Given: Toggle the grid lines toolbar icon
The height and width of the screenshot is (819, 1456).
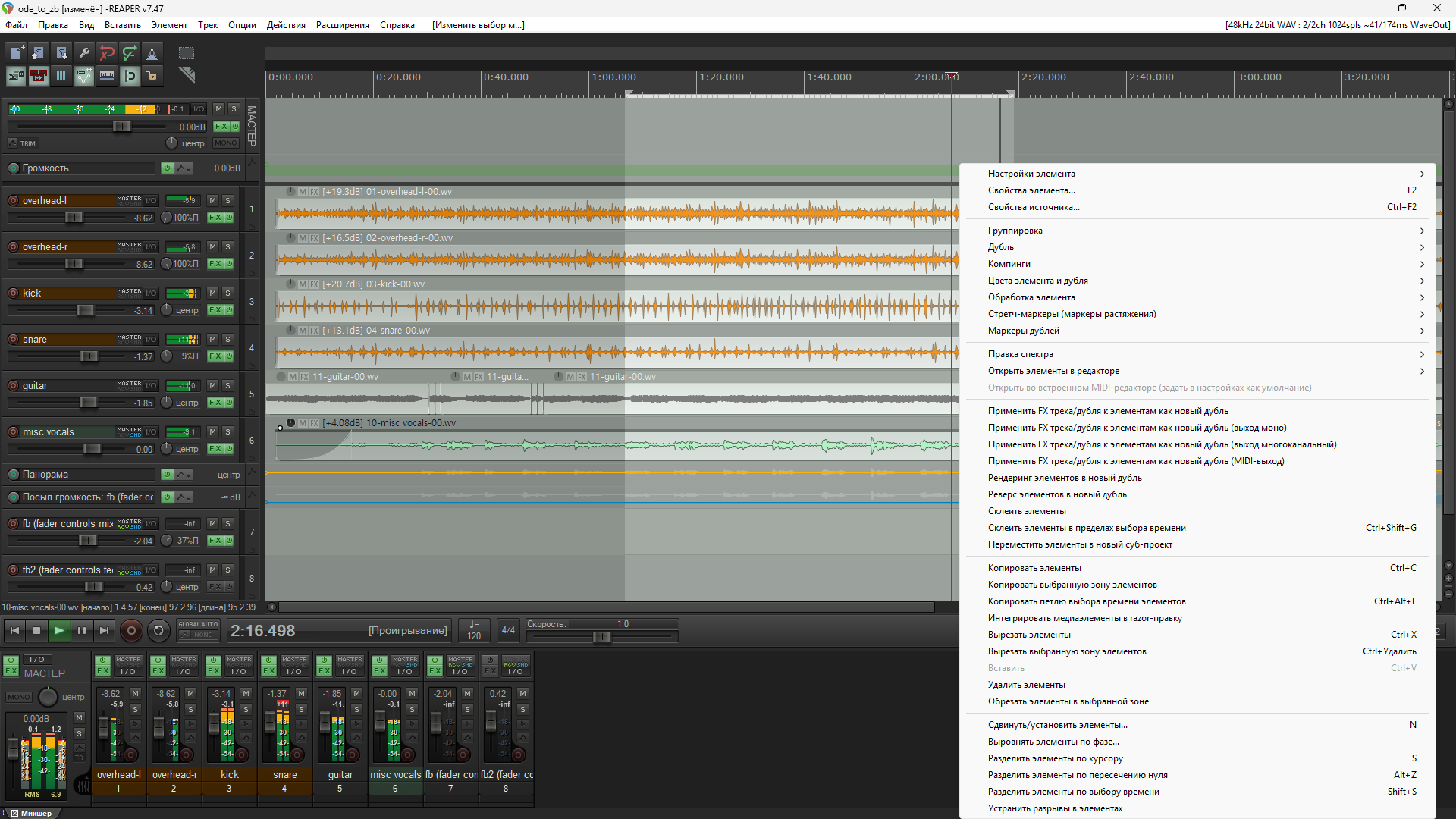Looking at the screenshot, I should tap(61, 76).
